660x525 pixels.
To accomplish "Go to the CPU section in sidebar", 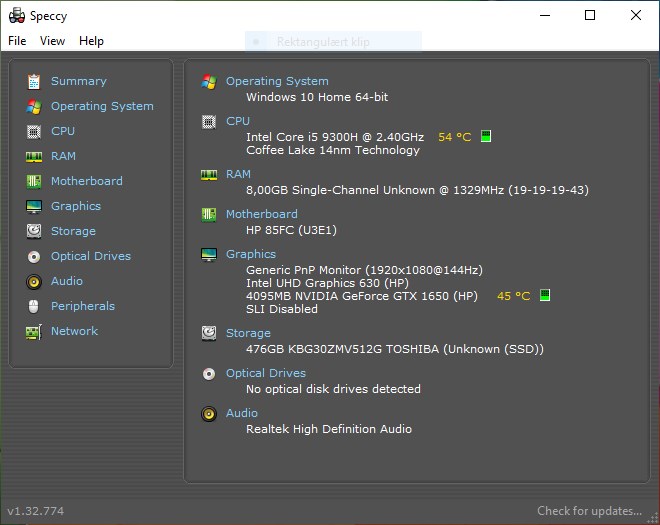I will point(63,131).
